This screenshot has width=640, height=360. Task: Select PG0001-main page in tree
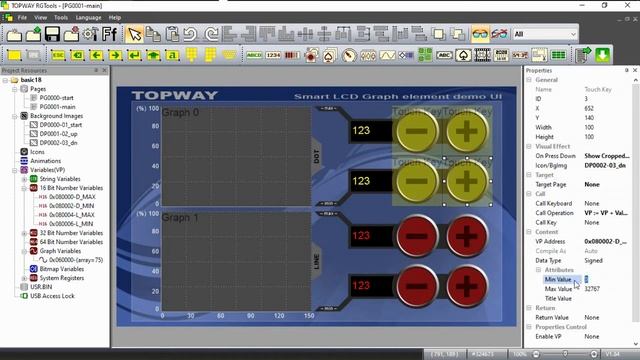tap(57, 107)
